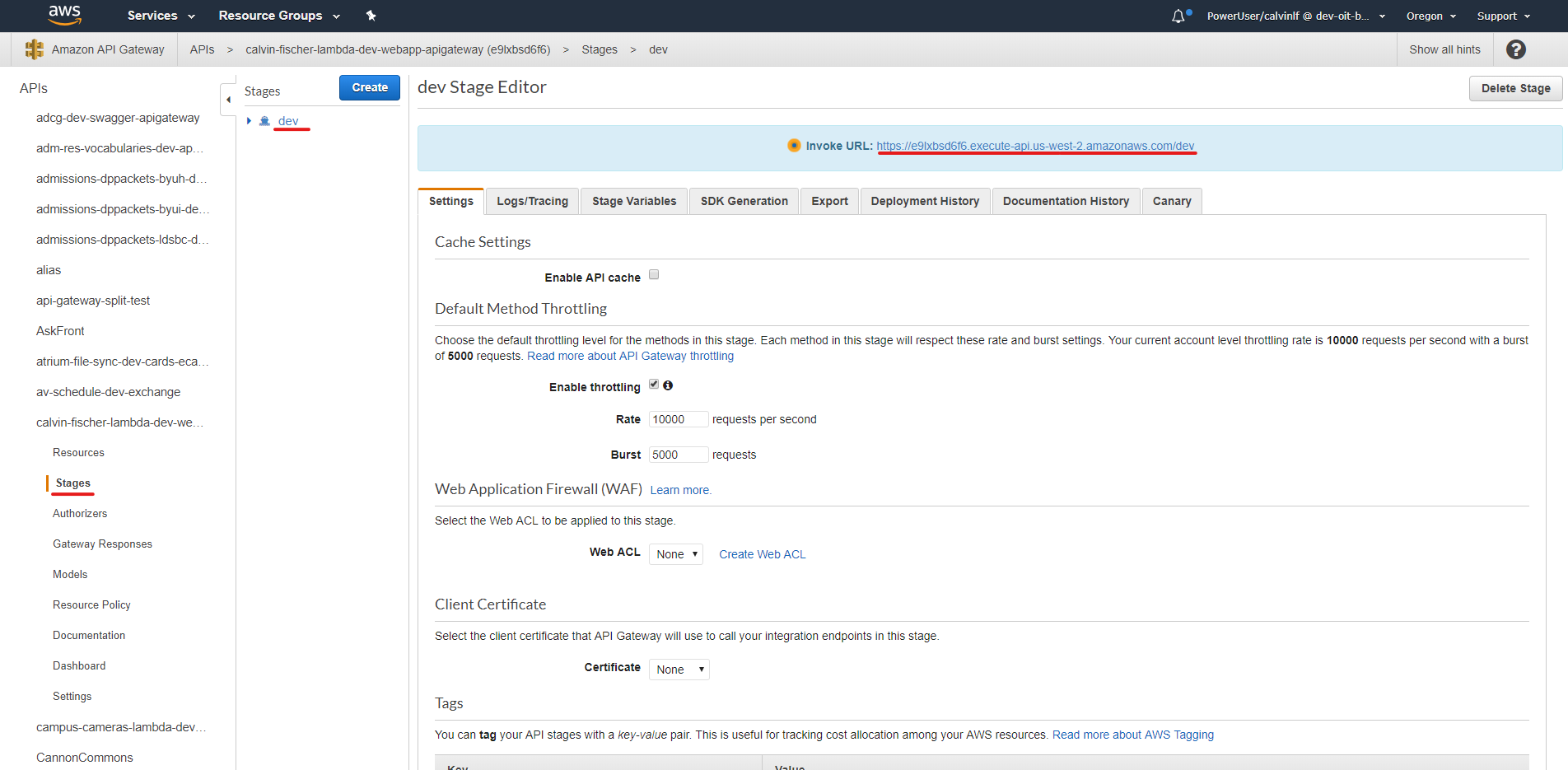This screenshot has height=770, width=1568.
Task: Expand the dev stage tree node
Action: (249, 121)
